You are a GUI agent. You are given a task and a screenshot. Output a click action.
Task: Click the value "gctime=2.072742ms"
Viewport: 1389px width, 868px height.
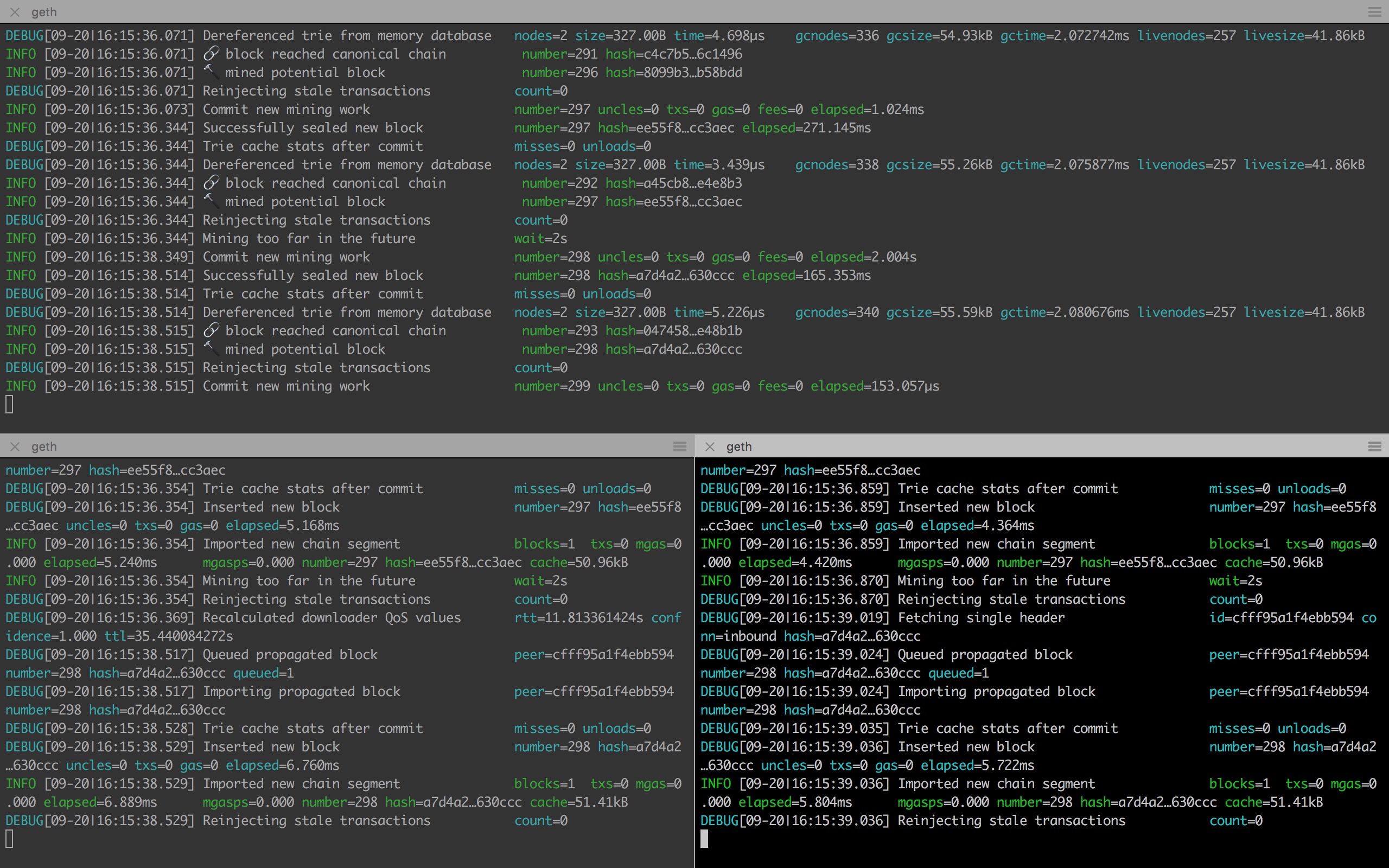(1065, 36)
